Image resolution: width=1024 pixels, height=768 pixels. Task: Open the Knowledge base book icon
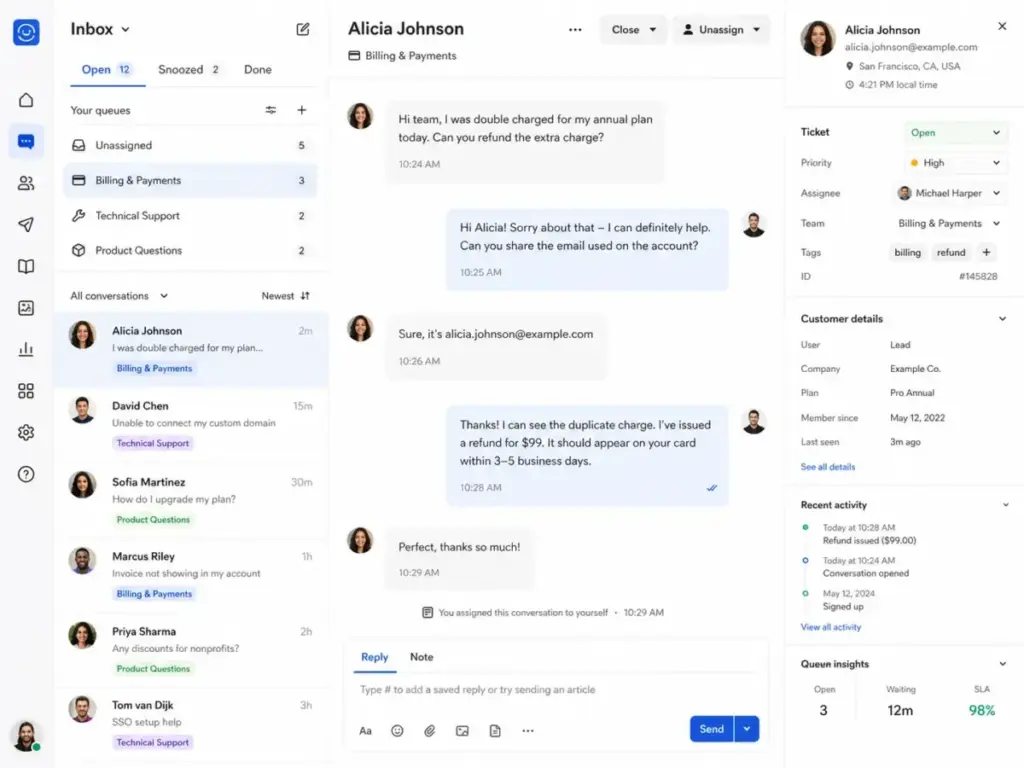click(x=26, y=266)
